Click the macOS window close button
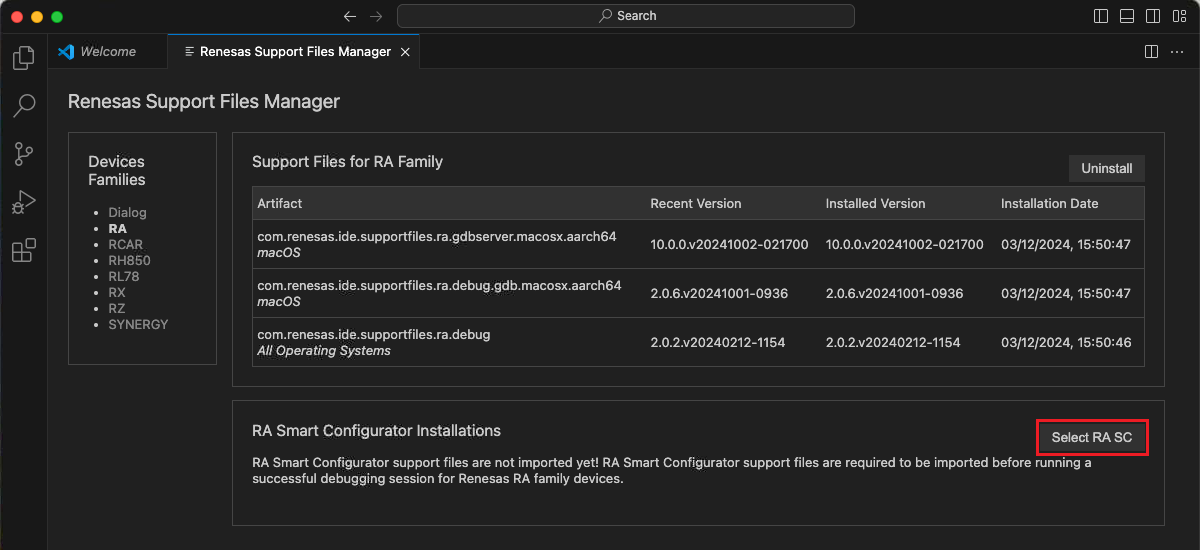The height and width of the screenshot is (550, 1200). click(17, 17)
